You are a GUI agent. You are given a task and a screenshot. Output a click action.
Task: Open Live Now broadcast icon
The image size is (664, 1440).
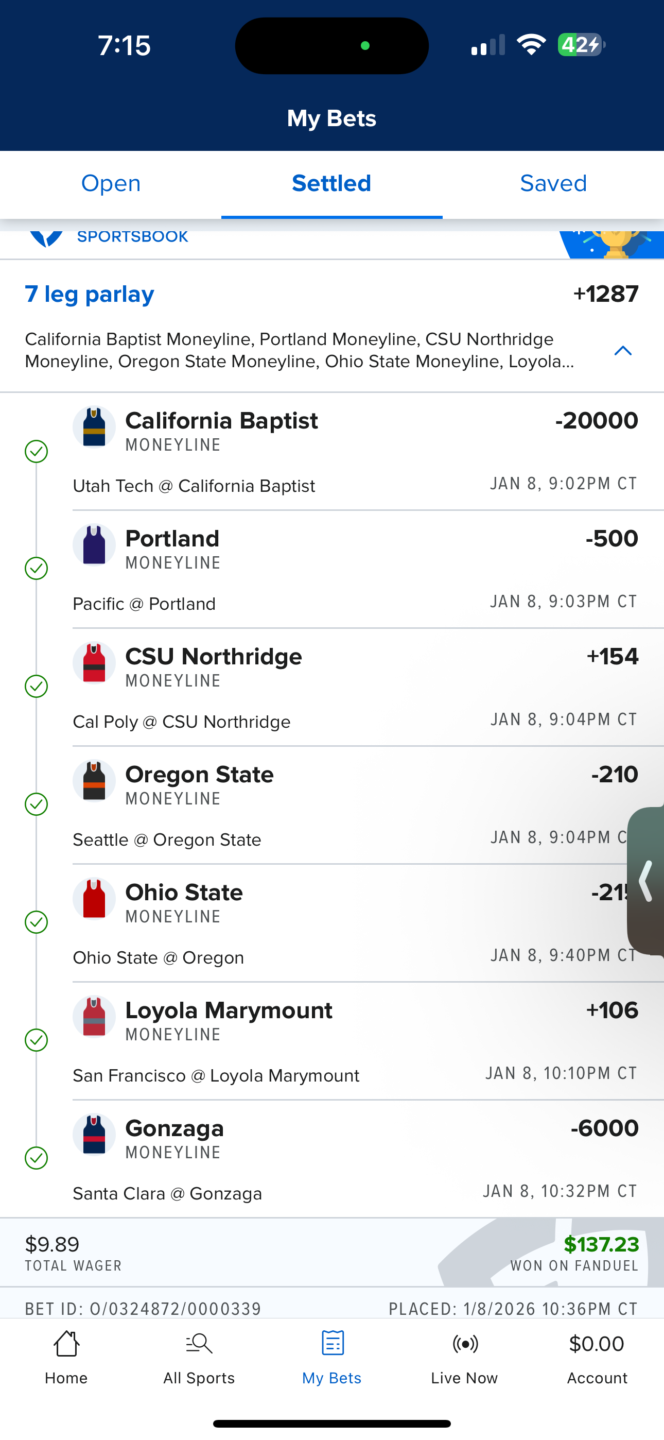tap(464, 1344)
